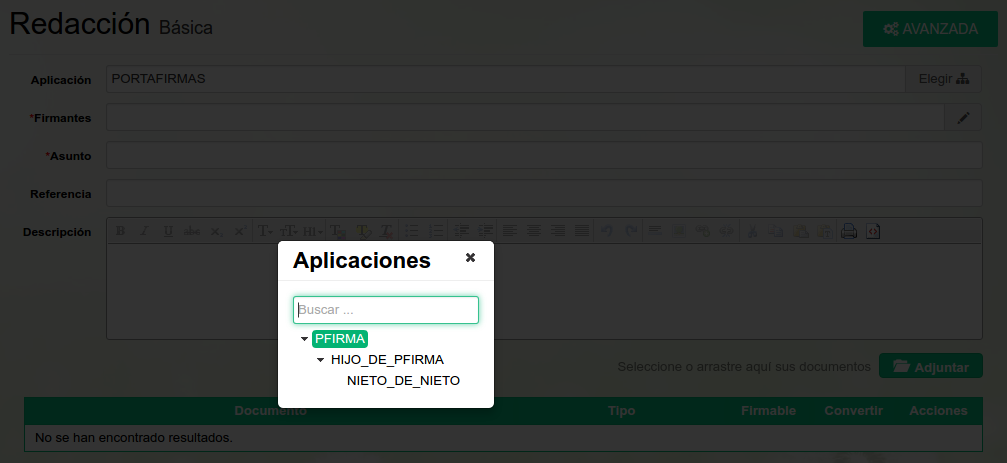This screenshot has height=463, width=1007.
Task: Apply superscript formatting
Action: pyautogui.click(x=240, y=231)
